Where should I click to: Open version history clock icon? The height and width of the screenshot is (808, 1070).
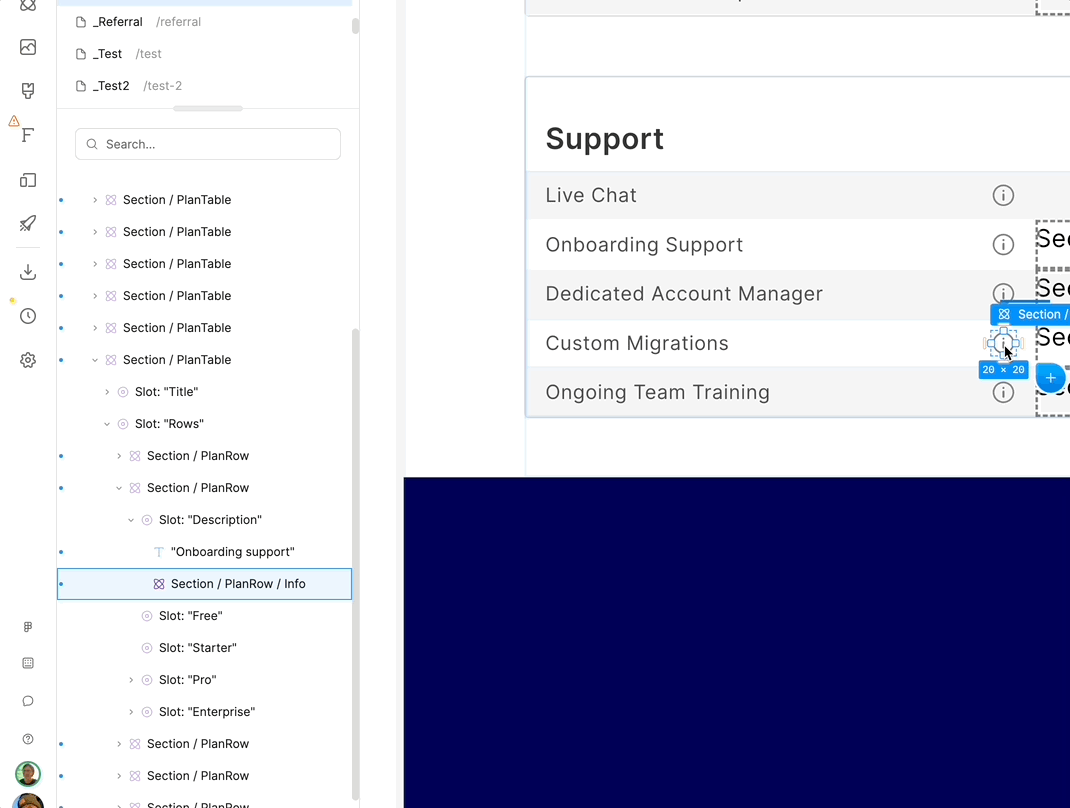click(28, 316)
